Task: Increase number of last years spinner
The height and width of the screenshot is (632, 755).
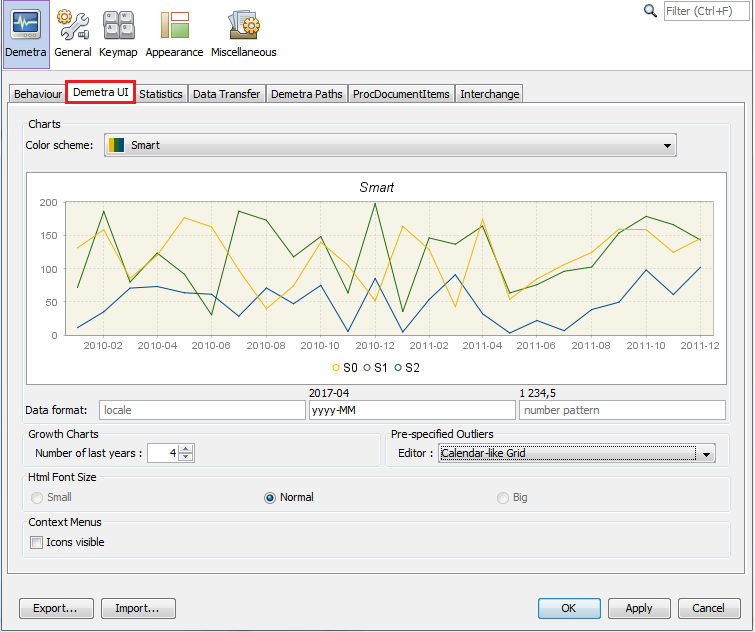Action: pos(185,449)
